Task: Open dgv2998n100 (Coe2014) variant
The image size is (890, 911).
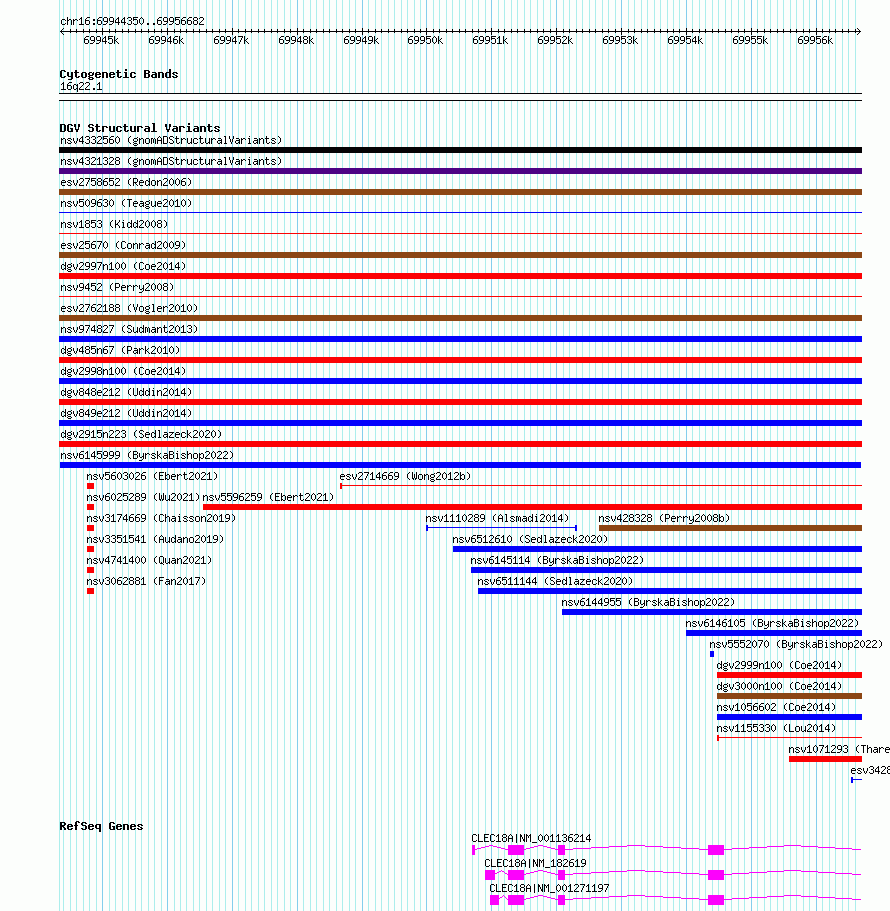Action: click(x=123, y=371)
